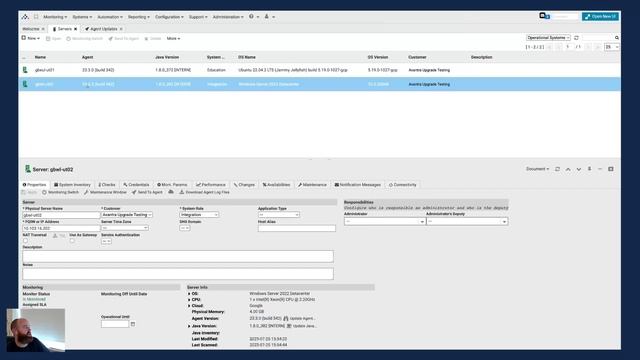
Task: Sort the list by the Name column header
Action: click(x=40, y=57)
